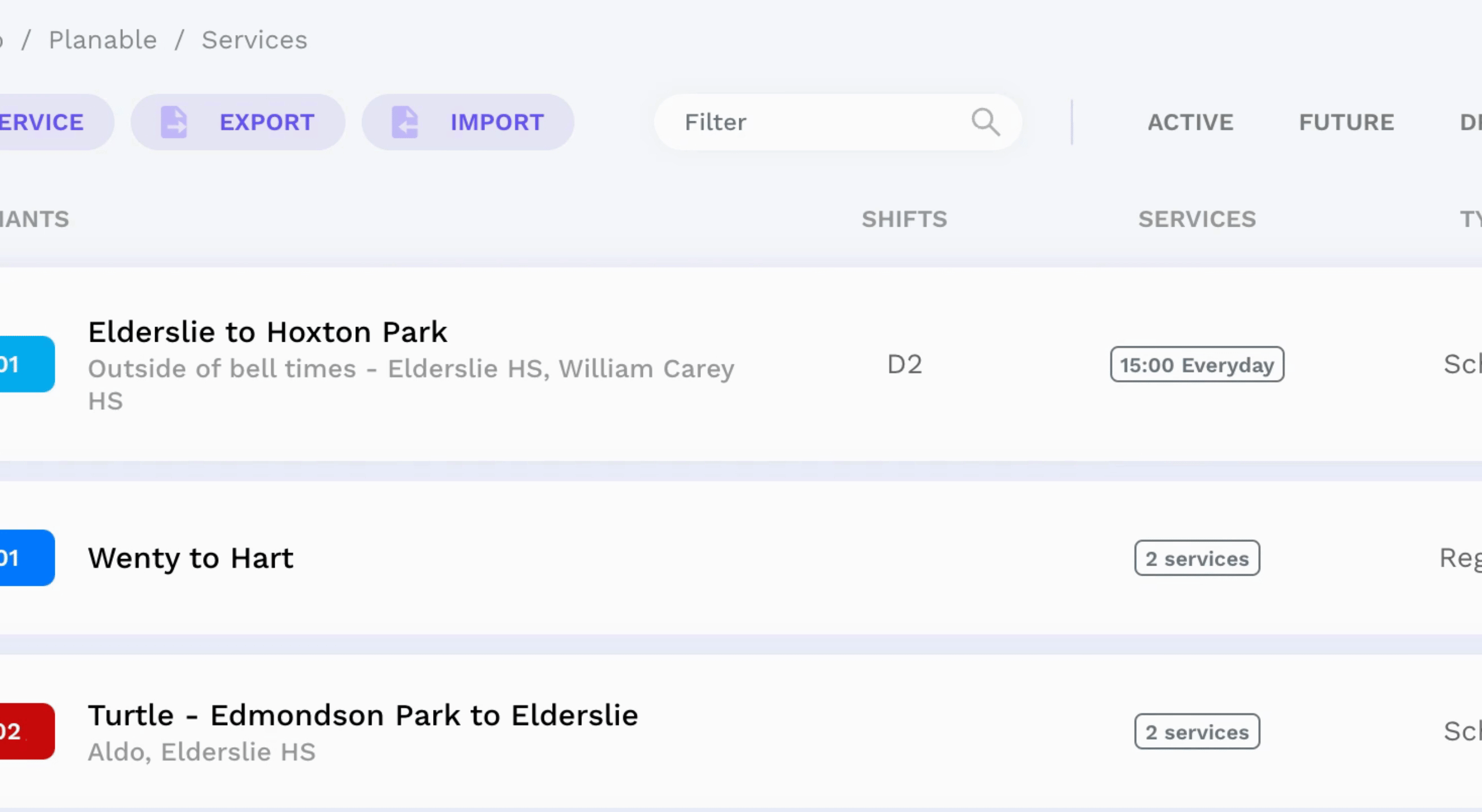Switch to the FUTURE tab
This screenshot has height=812, width=1482.
point(1346,122)
